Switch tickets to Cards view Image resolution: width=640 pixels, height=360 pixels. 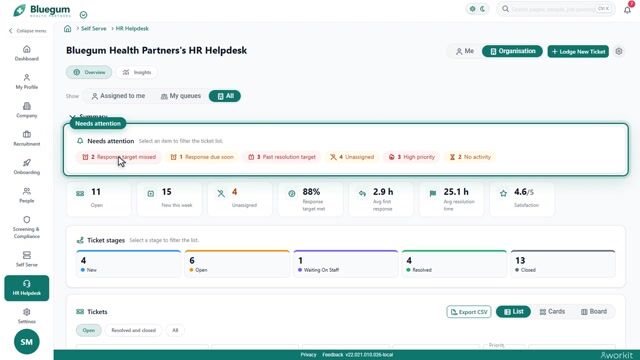[x=552, y=312]
